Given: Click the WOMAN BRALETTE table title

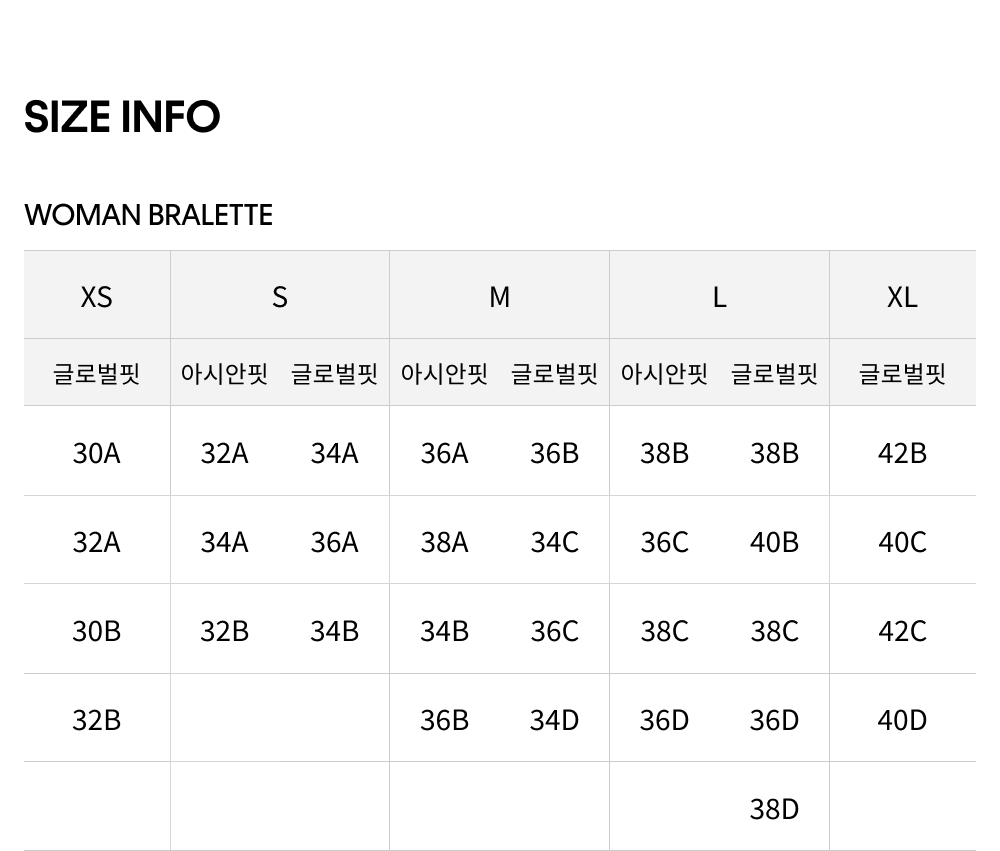Looking at the screenshot, I should click(x=148, y=215).
